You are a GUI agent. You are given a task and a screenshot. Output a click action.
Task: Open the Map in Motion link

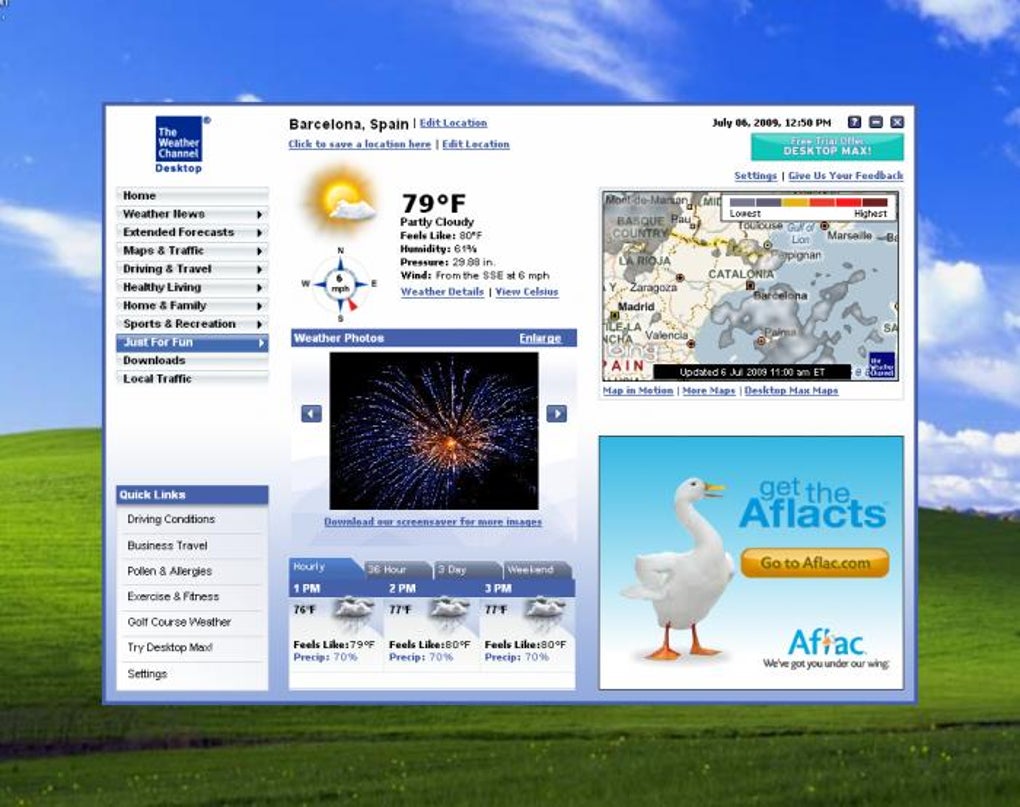pyautogui.click(x=638, y=391)
